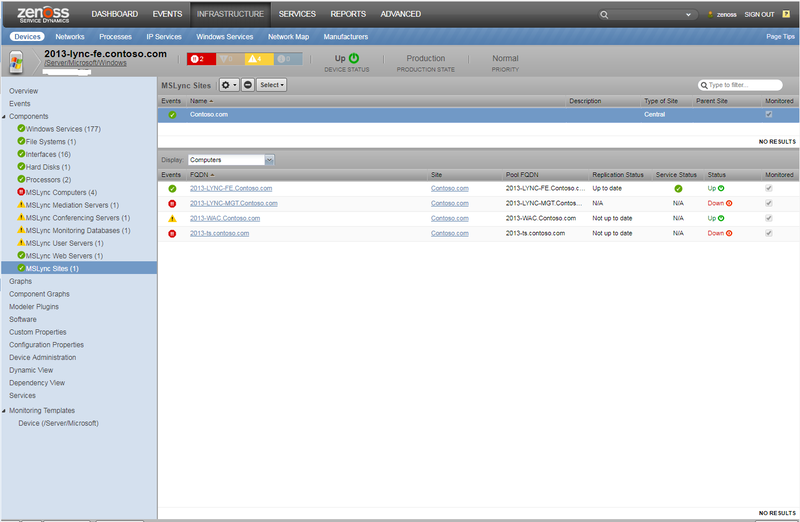Open the Reports top menu
Screen dimensions: 800x522
(x=348, y=14)
